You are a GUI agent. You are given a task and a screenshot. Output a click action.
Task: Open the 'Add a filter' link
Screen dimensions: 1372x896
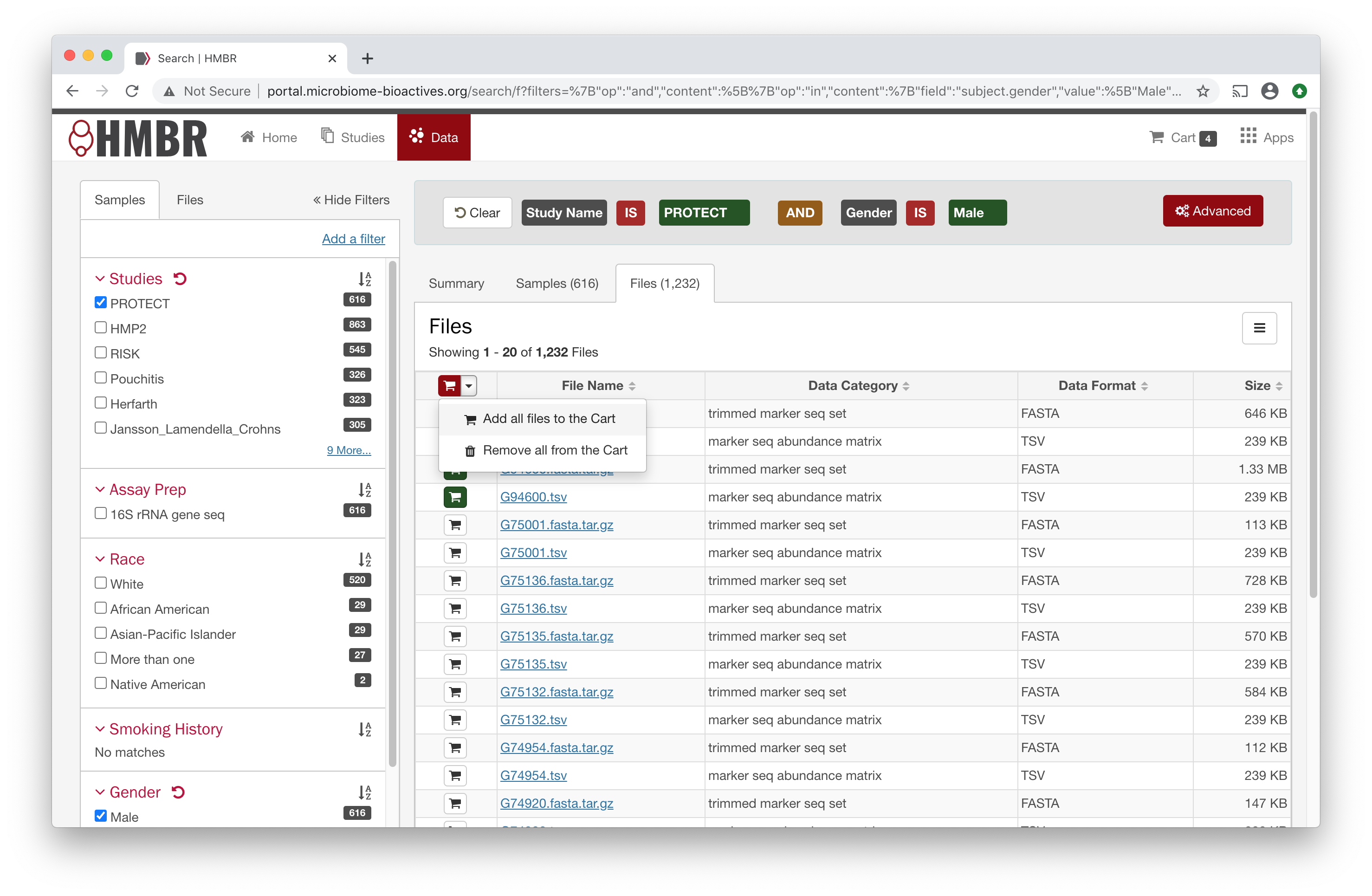[x=353, y=238]
